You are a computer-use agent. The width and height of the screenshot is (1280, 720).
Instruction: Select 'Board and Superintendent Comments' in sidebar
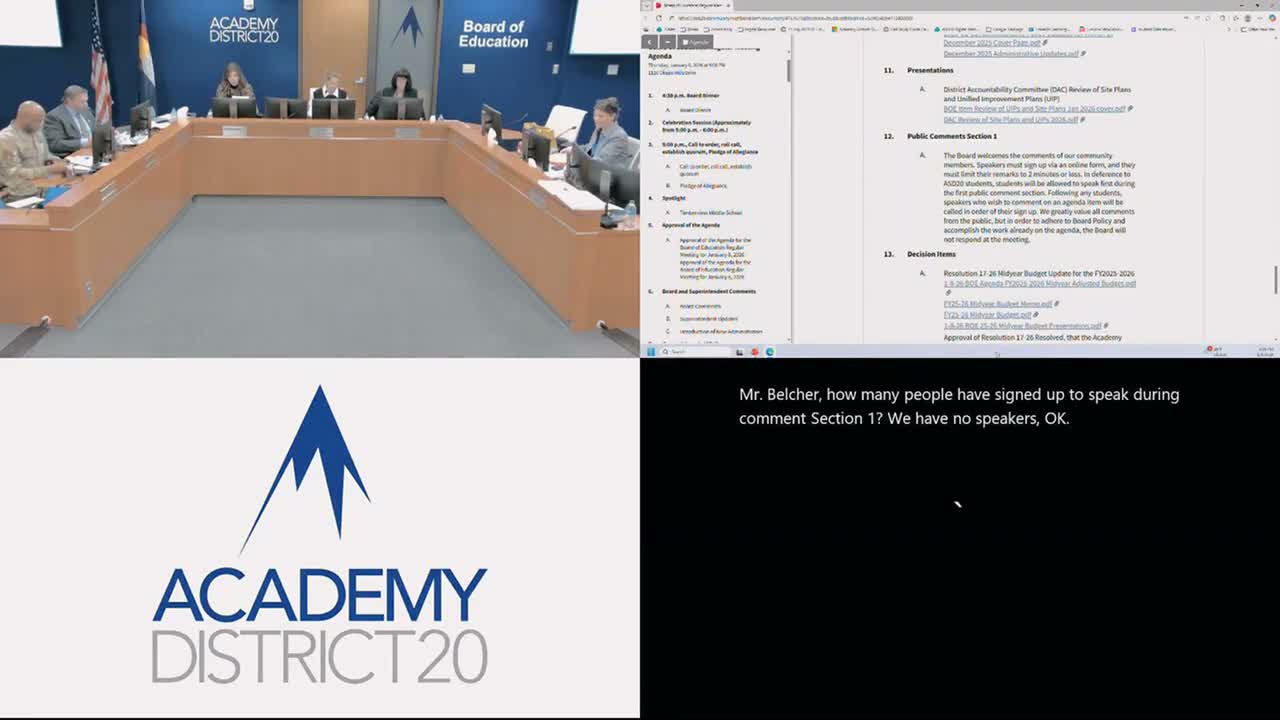[x=708, y=291]
